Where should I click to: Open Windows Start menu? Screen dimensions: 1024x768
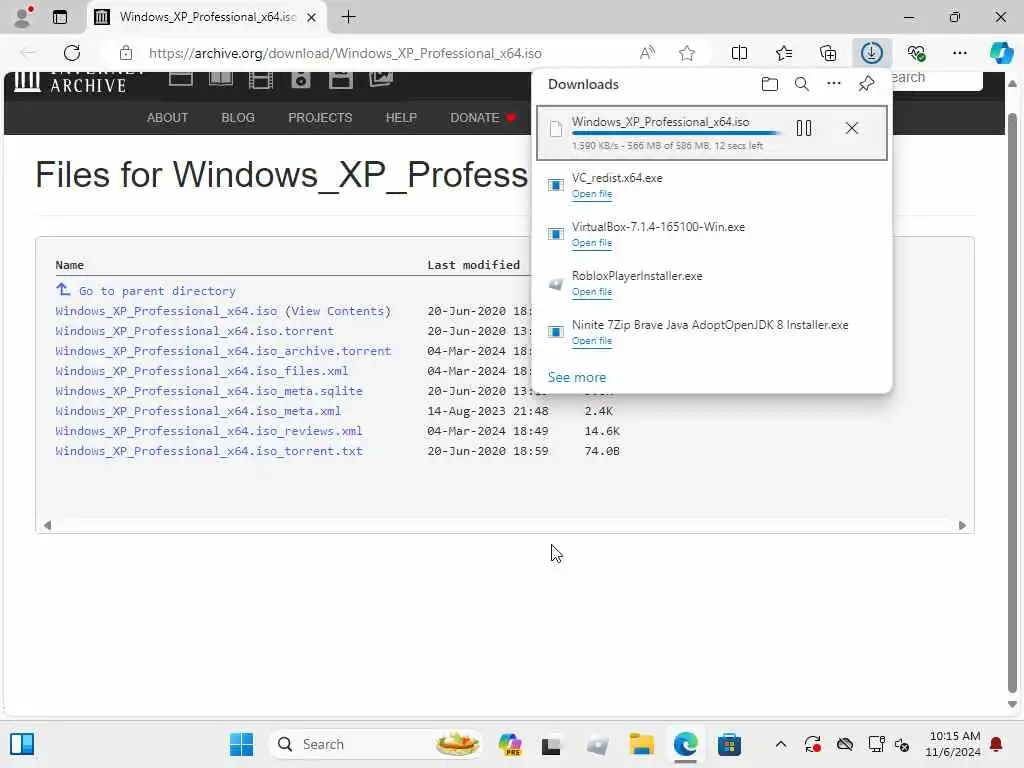click(241, 744)
